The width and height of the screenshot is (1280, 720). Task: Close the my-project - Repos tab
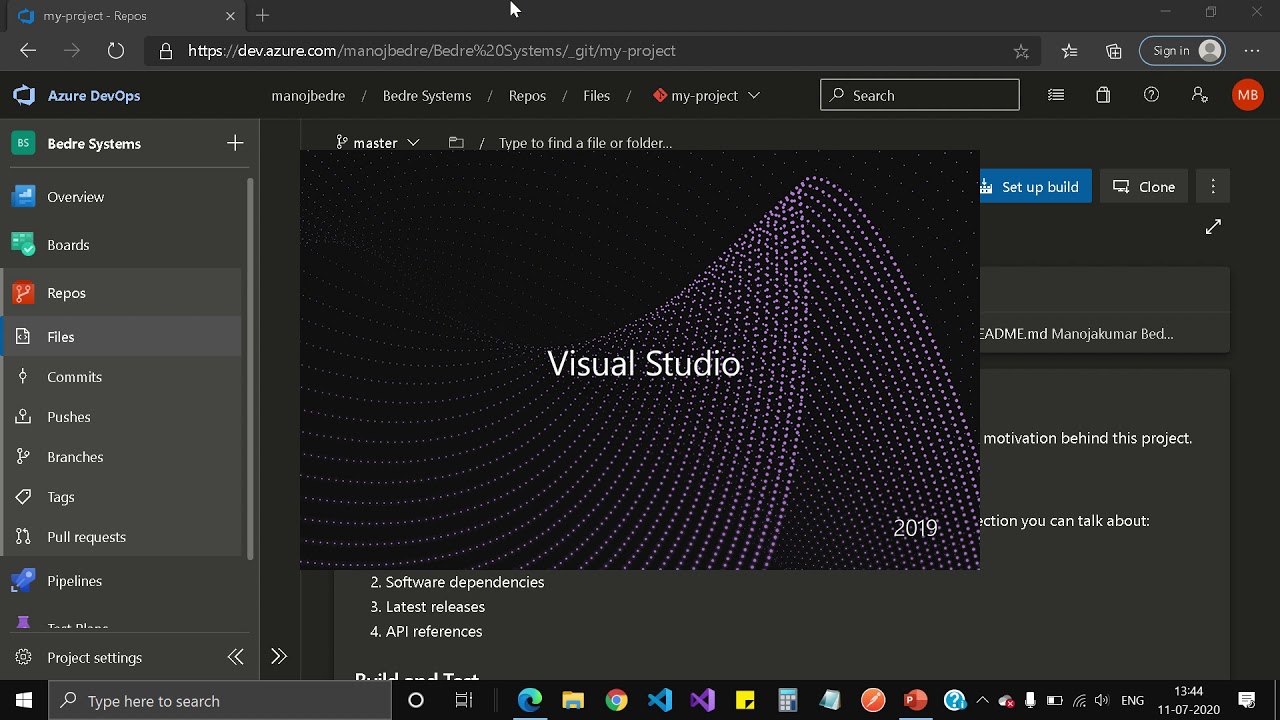tap(231, 16)
